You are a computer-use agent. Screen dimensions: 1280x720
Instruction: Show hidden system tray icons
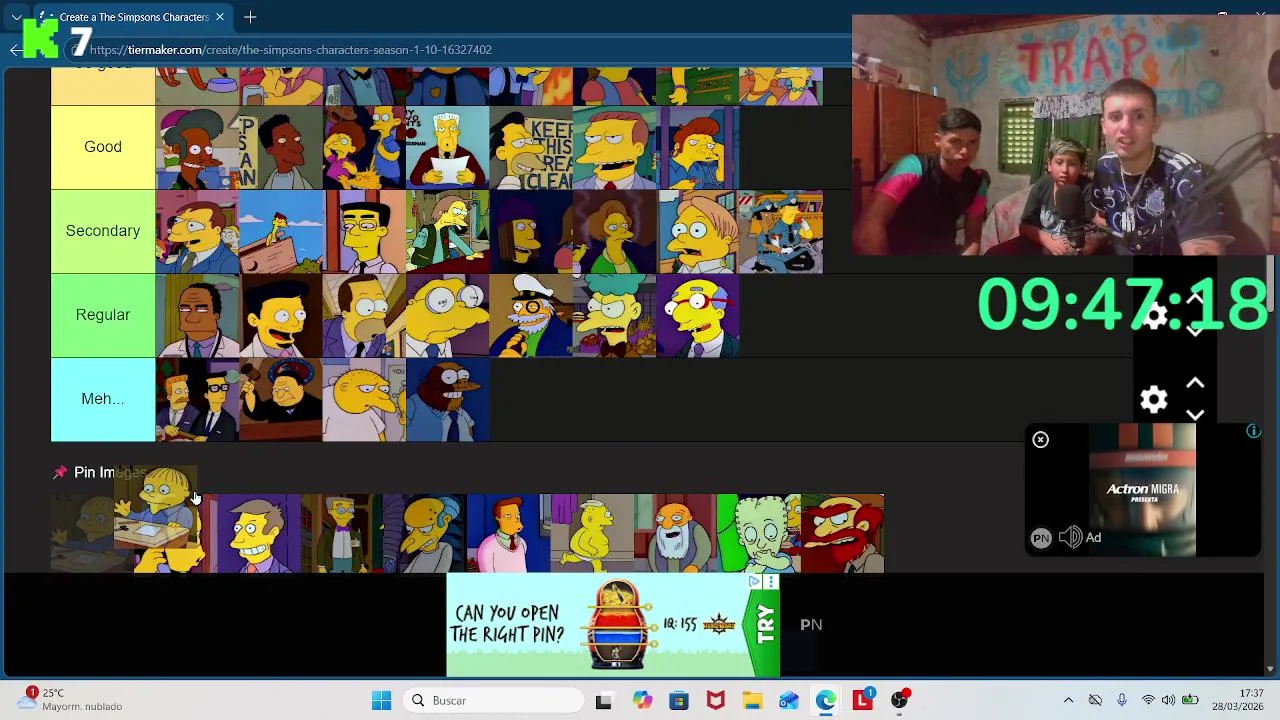[x=1068, y=701]
